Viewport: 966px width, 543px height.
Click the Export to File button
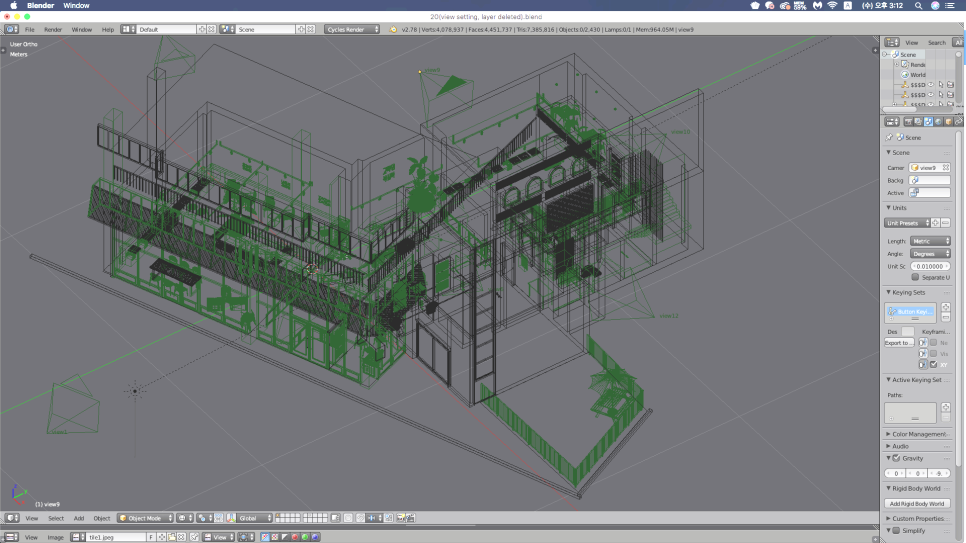[899, 343]
